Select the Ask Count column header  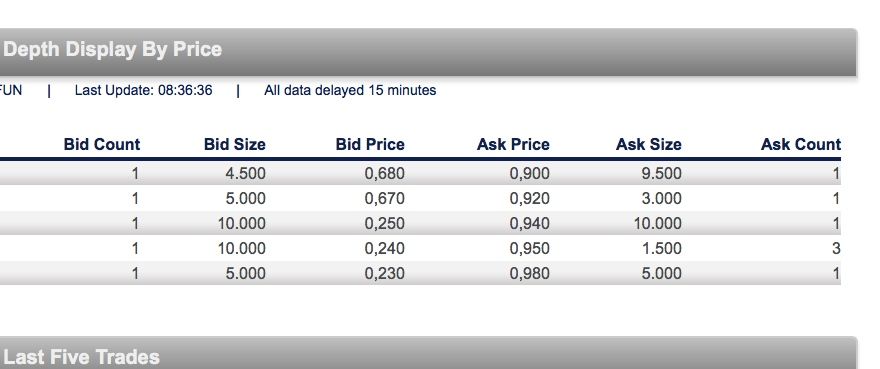click(800, 144)
